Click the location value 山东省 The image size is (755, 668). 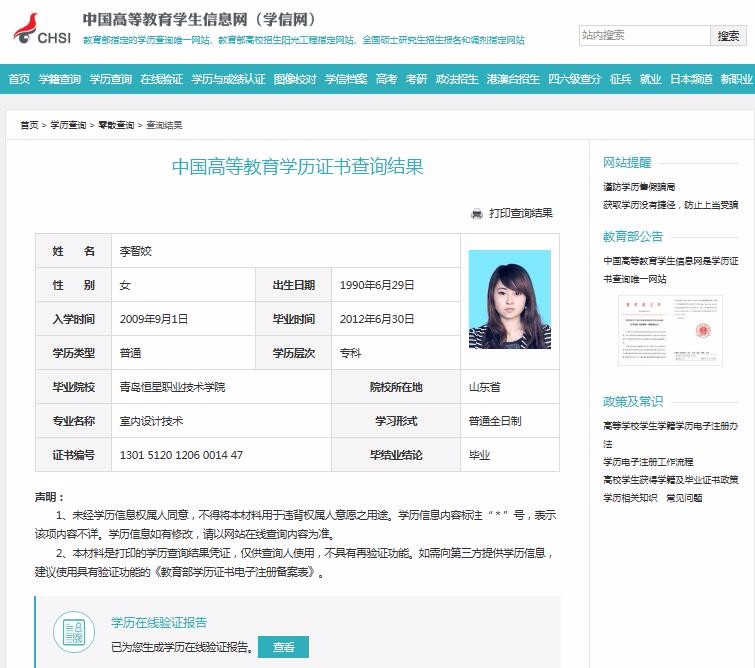[x=485, y=387]
